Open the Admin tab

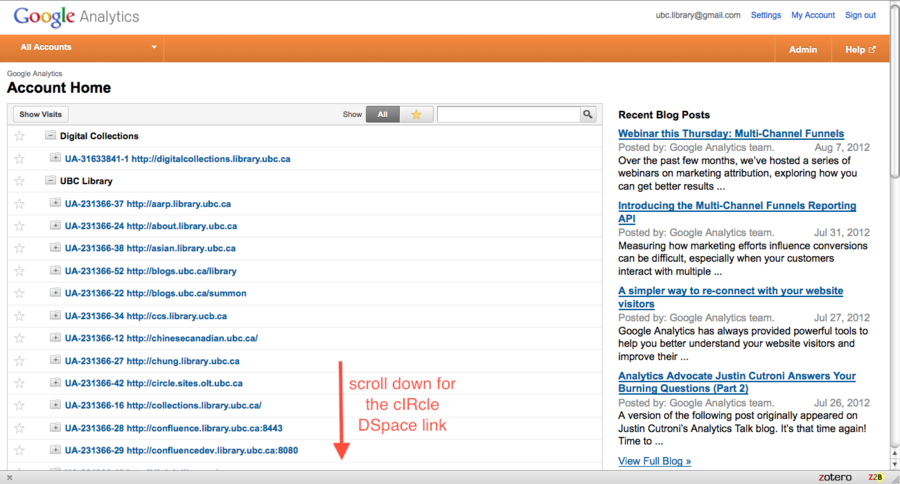pos(802,49)
